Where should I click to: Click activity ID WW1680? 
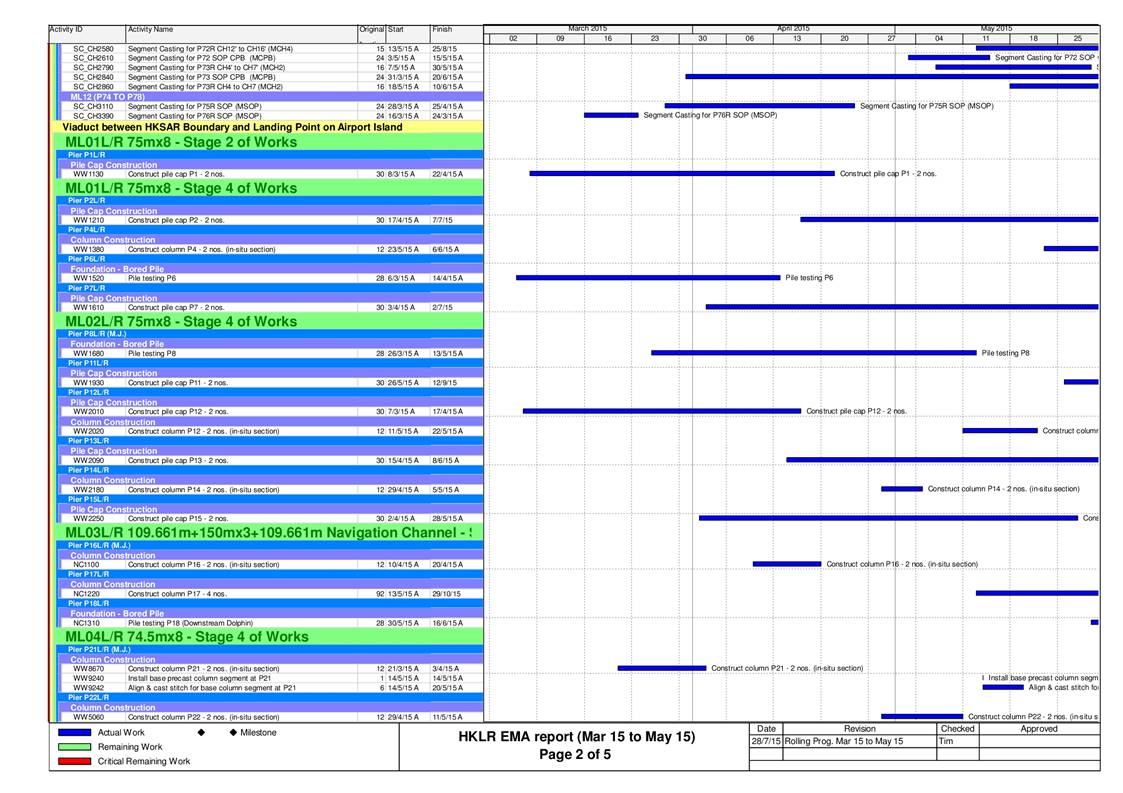(x=88, y=353)
